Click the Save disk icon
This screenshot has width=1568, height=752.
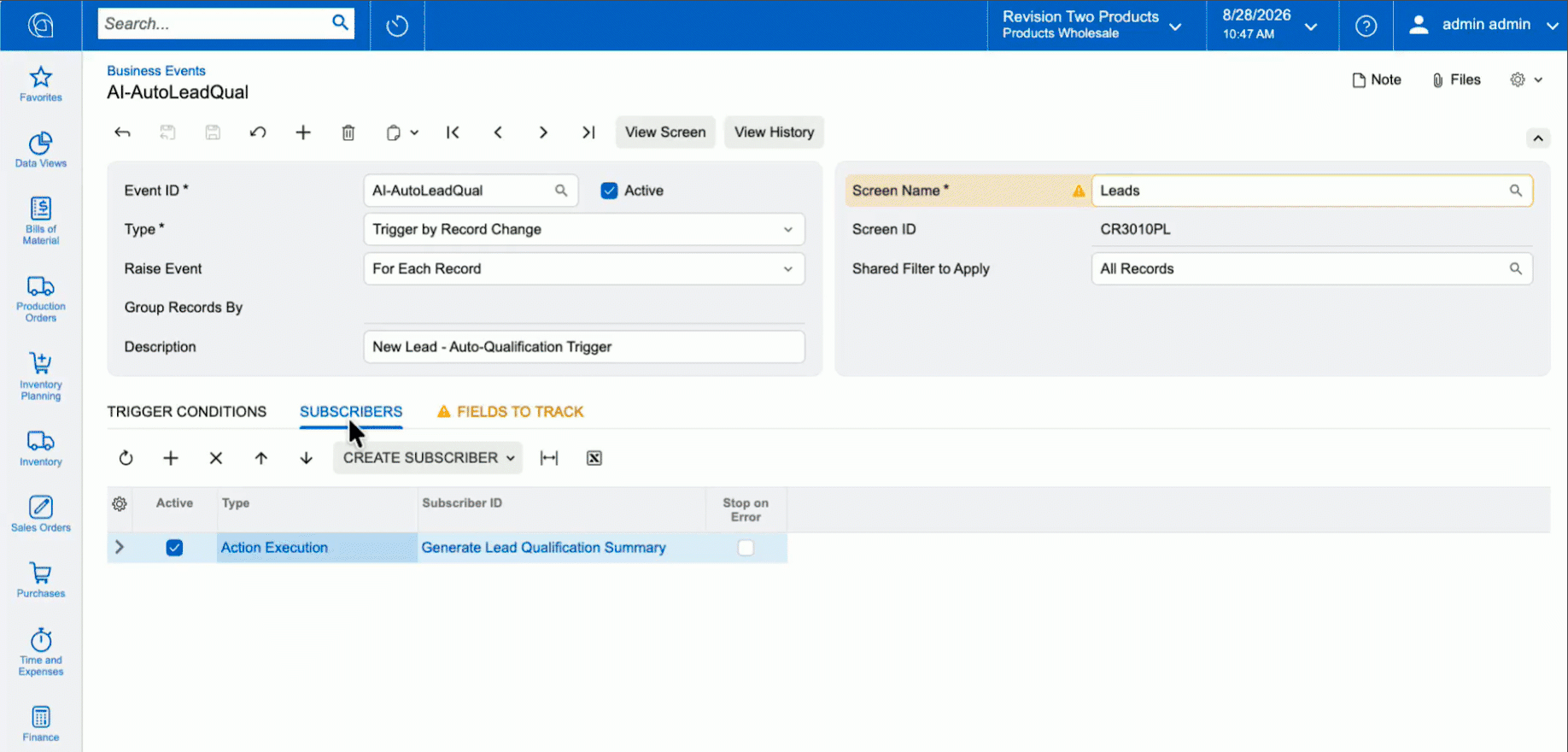pos(213,132)
